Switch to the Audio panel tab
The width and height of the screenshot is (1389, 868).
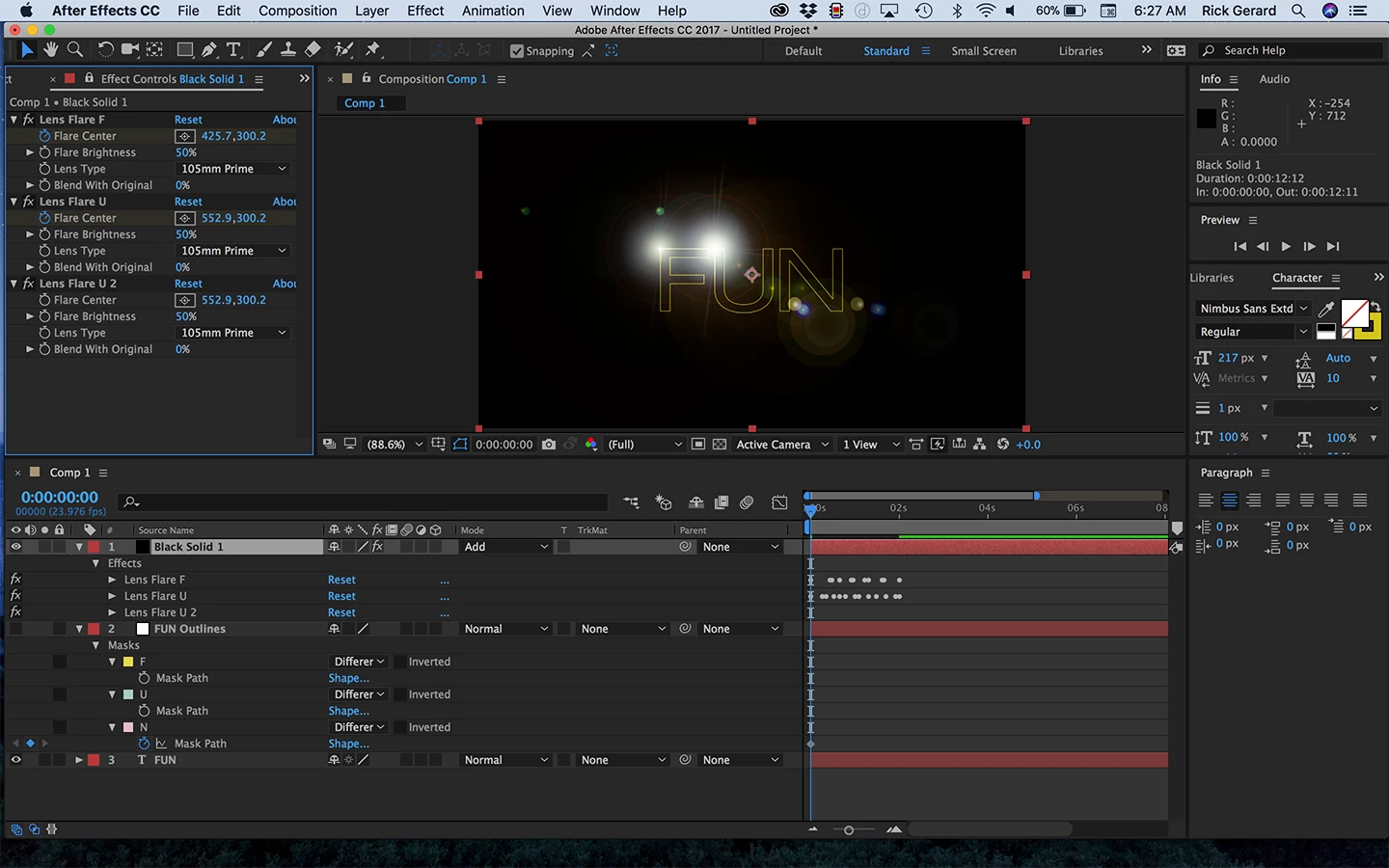pos(1274,79)
